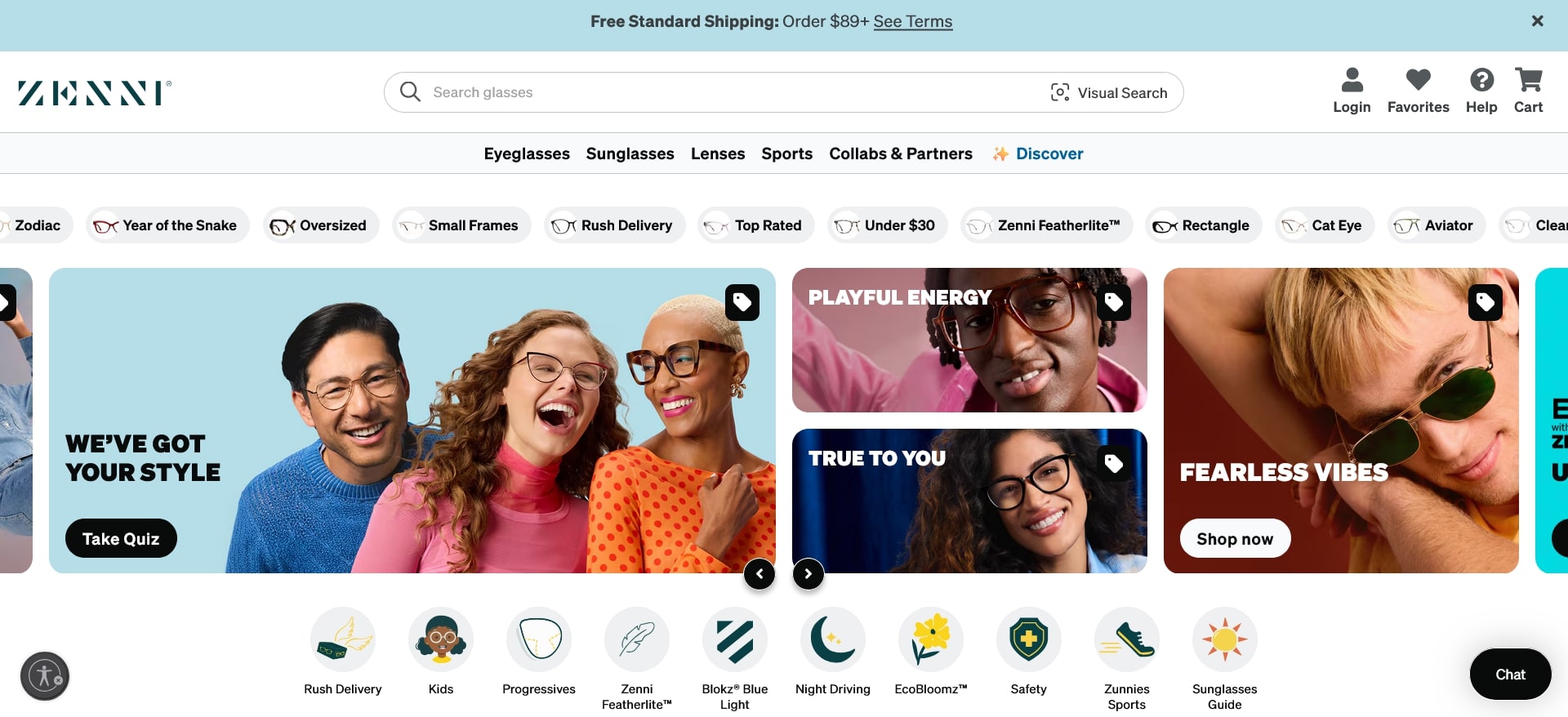The height and width of the screenshot is (717, 1568).
Task: Click the Take Quiz button
Action: [x=121, y=539]
